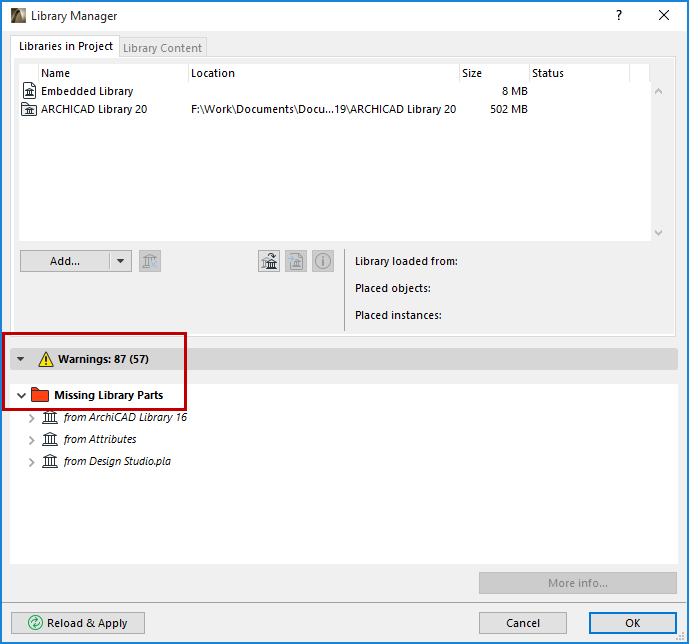Click the F:\Work\Documents location path
Screen dimensions: 689x644
coord(323,109)
